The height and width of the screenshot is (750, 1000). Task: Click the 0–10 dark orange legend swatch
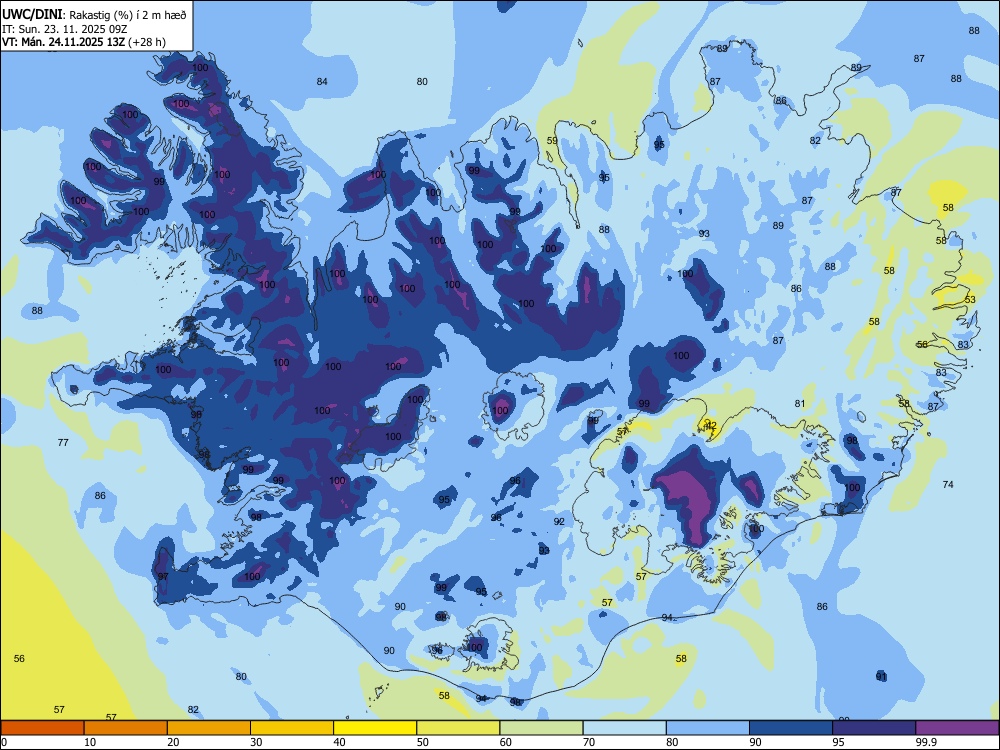click(x=42, y=728)
